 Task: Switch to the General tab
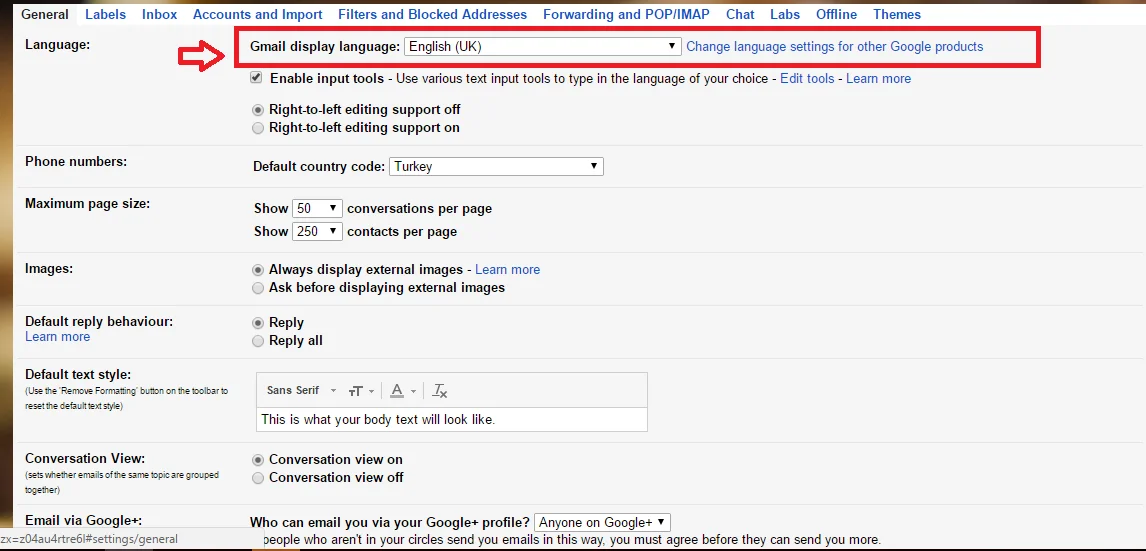coord(45,15)
